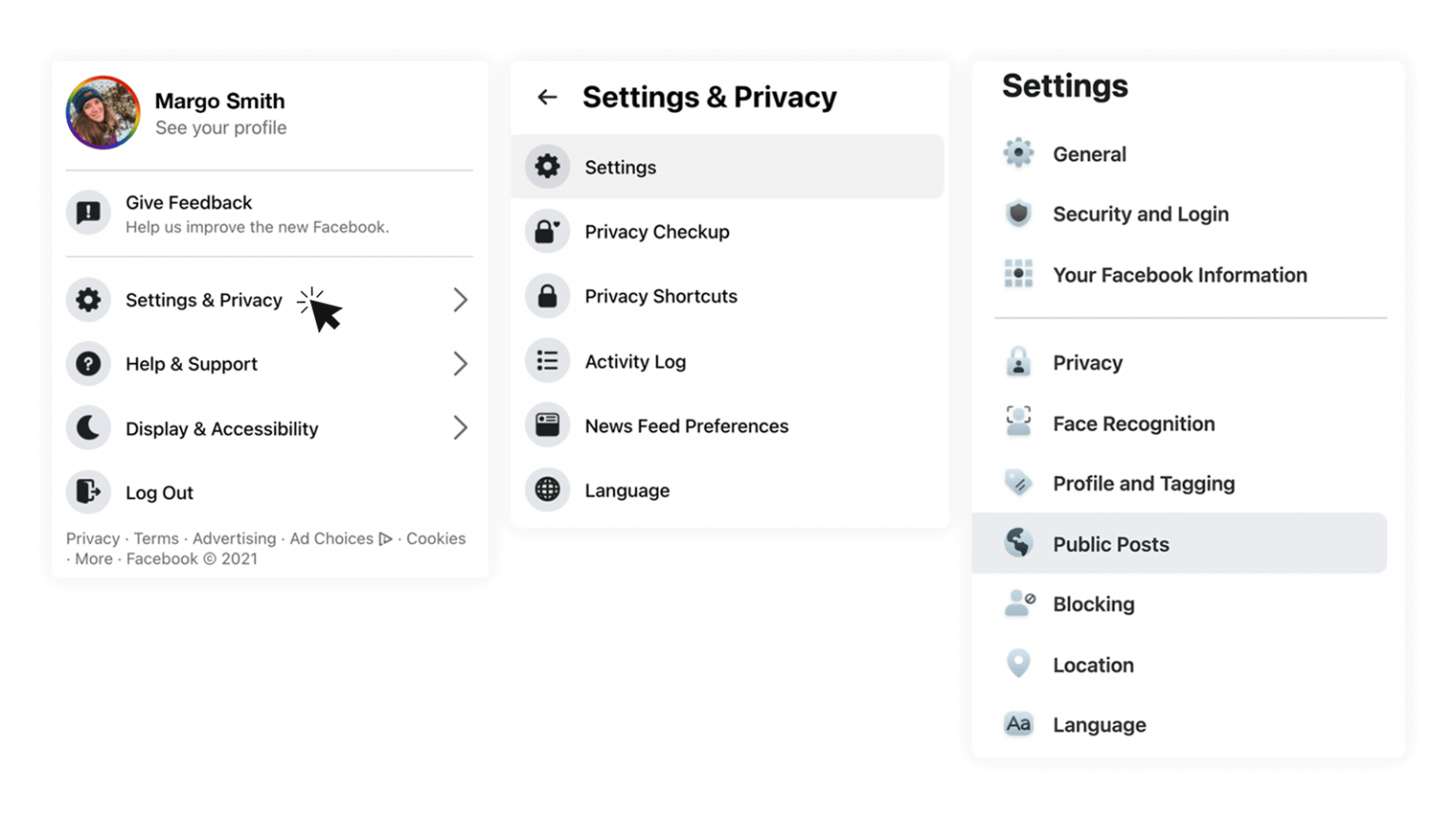This screenshot has height=818, width=1456.
Task: Click the globe icon next to Language
Action: [547, 490]
